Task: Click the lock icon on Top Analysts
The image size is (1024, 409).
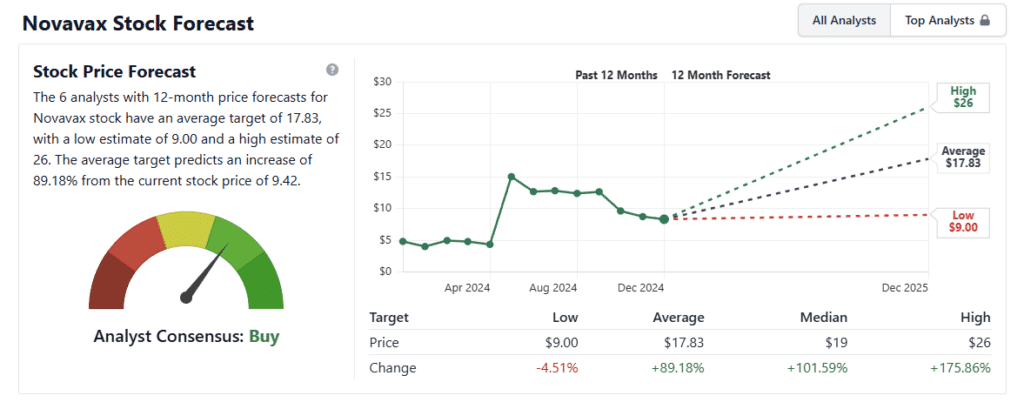Action: pyautogui.click(x=984, y=20)
